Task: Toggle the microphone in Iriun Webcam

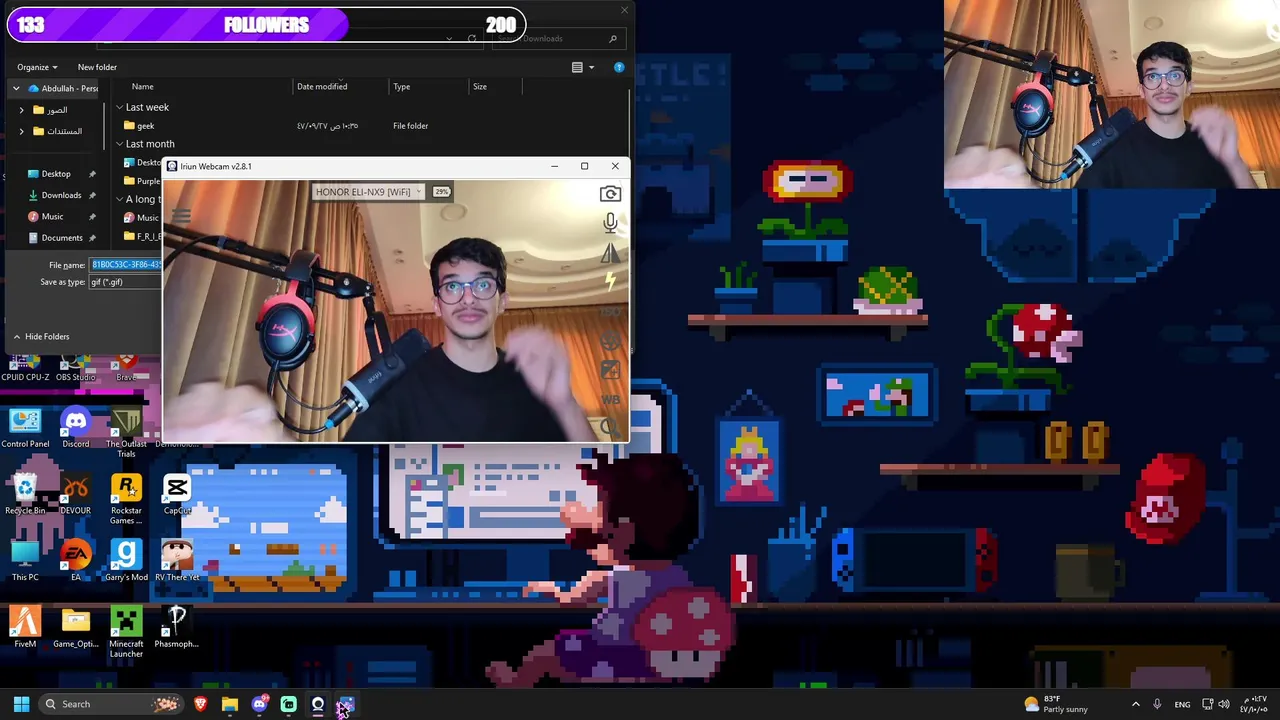Action: click(x=610, y=222)
